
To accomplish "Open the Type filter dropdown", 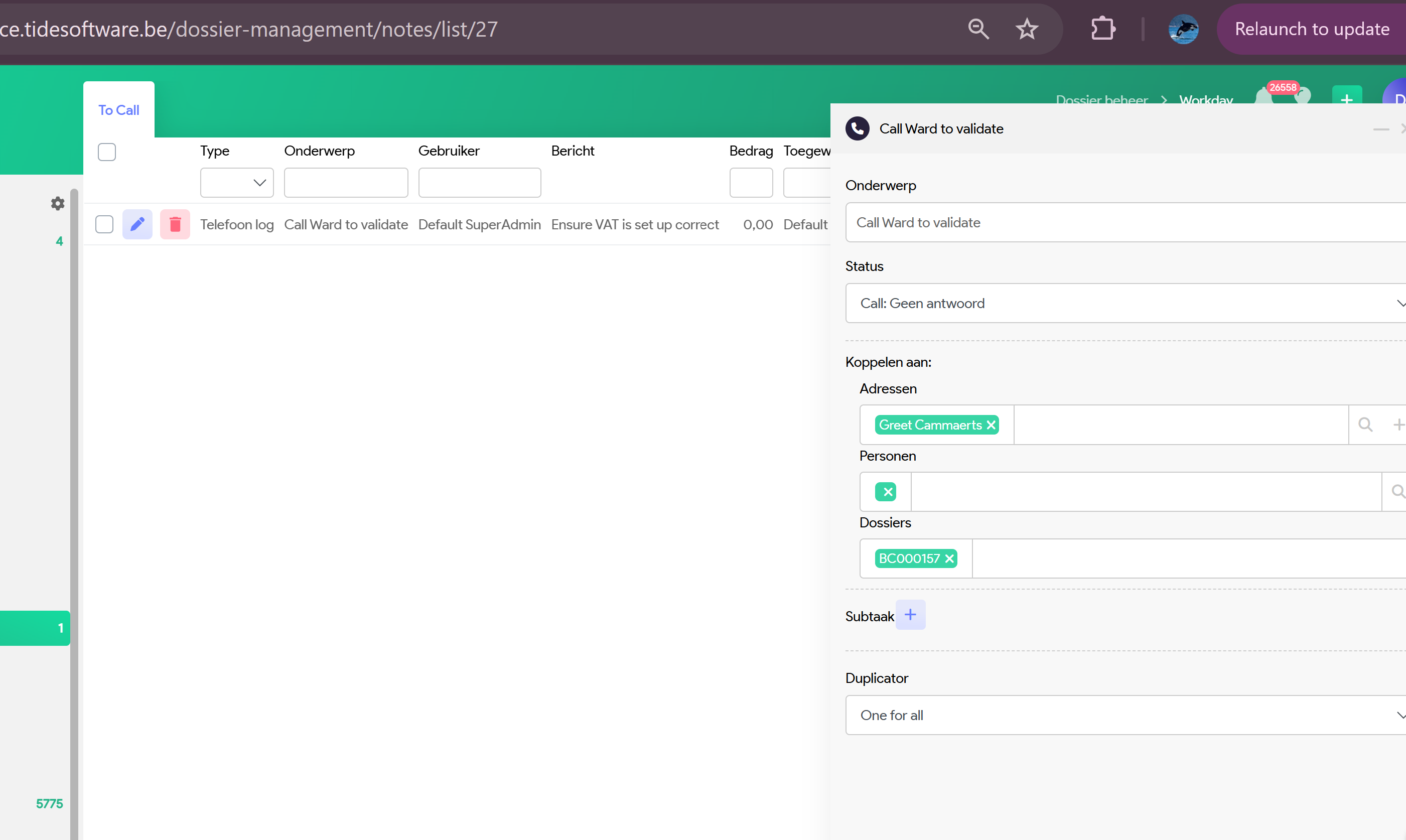I will (x=237, y=182).
